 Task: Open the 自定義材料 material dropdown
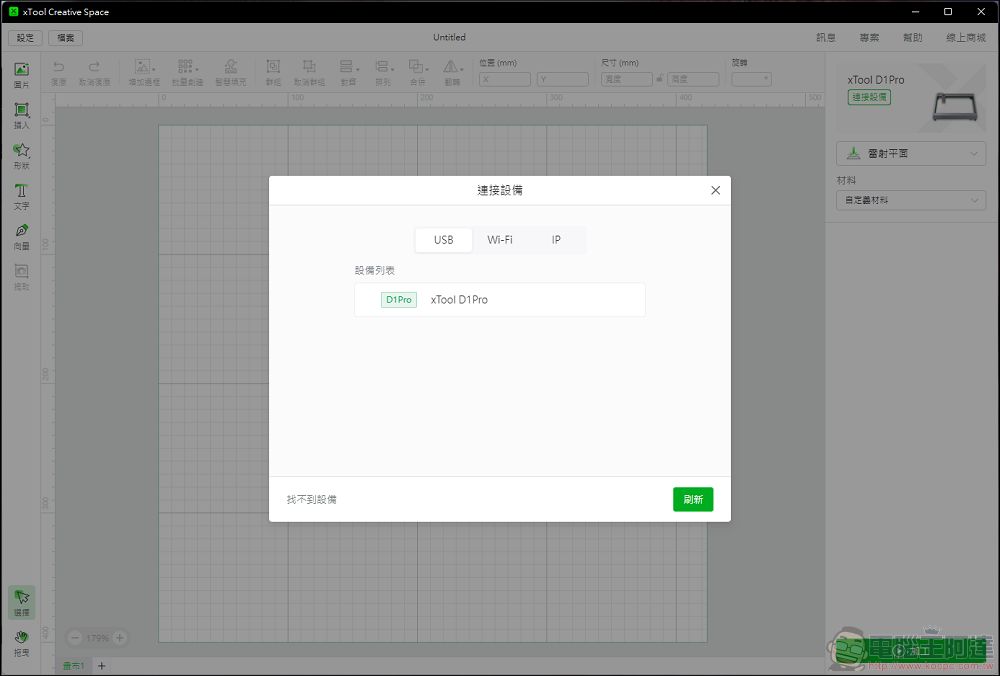click(x=910, y=201)
